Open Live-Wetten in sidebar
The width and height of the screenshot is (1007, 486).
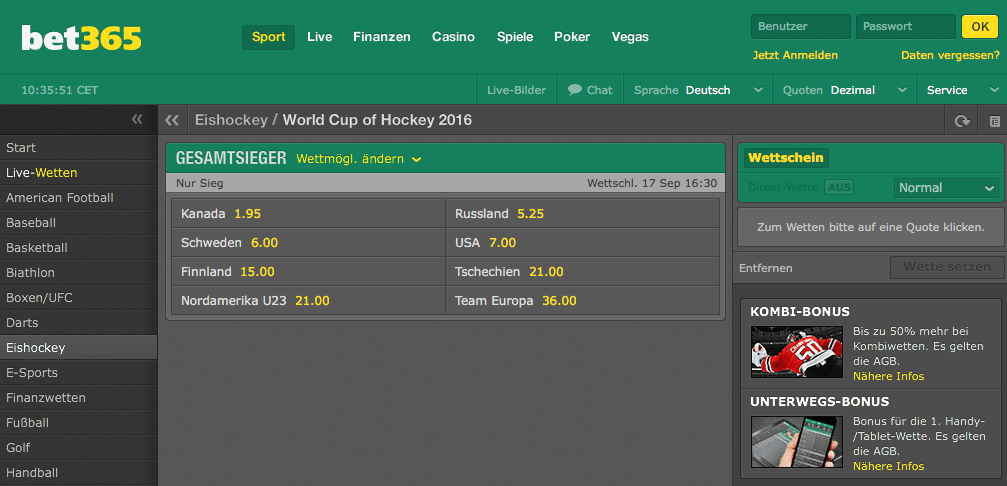click(78, 173)
